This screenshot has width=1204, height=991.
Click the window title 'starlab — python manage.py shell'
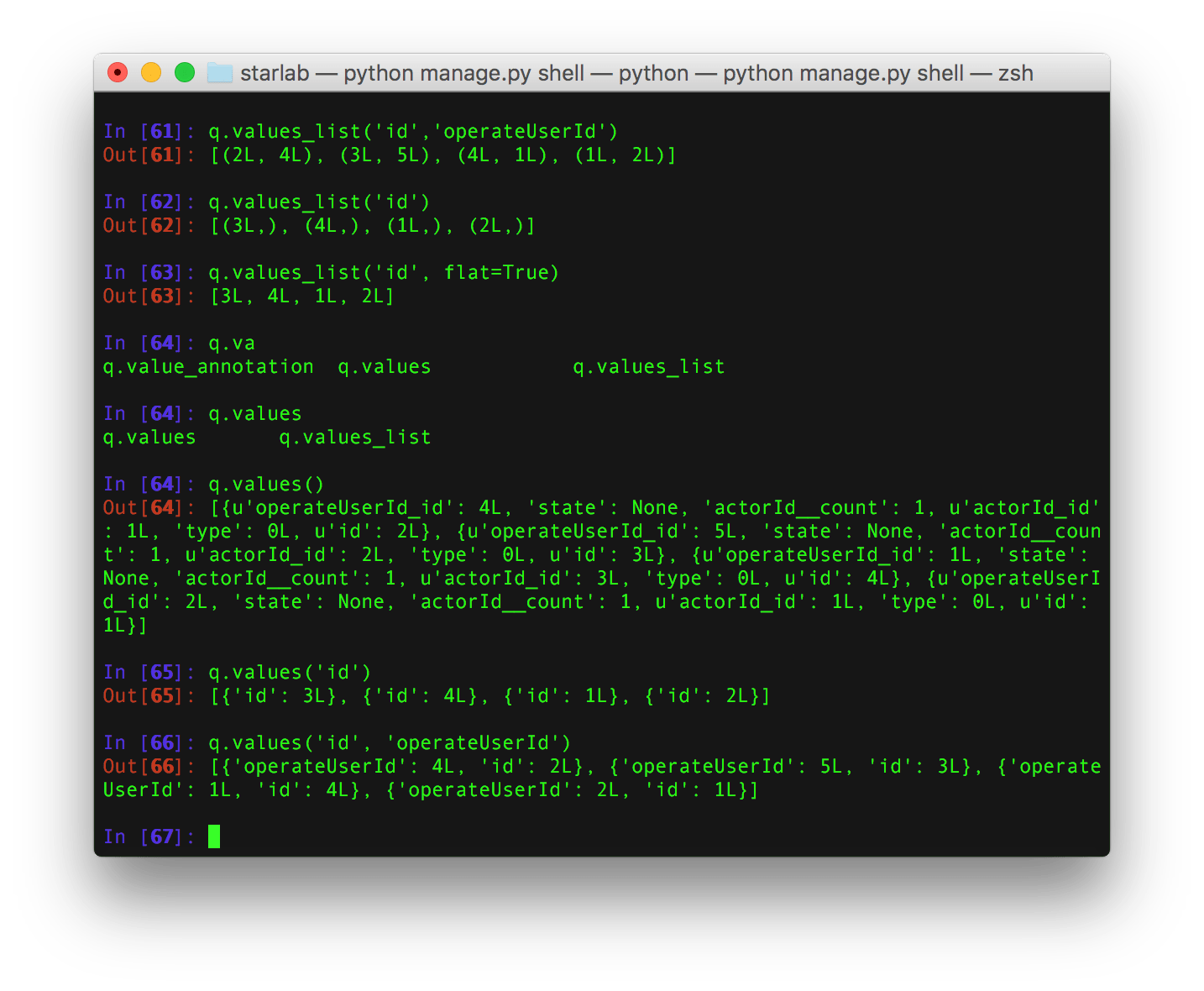[x=411, y=73]
